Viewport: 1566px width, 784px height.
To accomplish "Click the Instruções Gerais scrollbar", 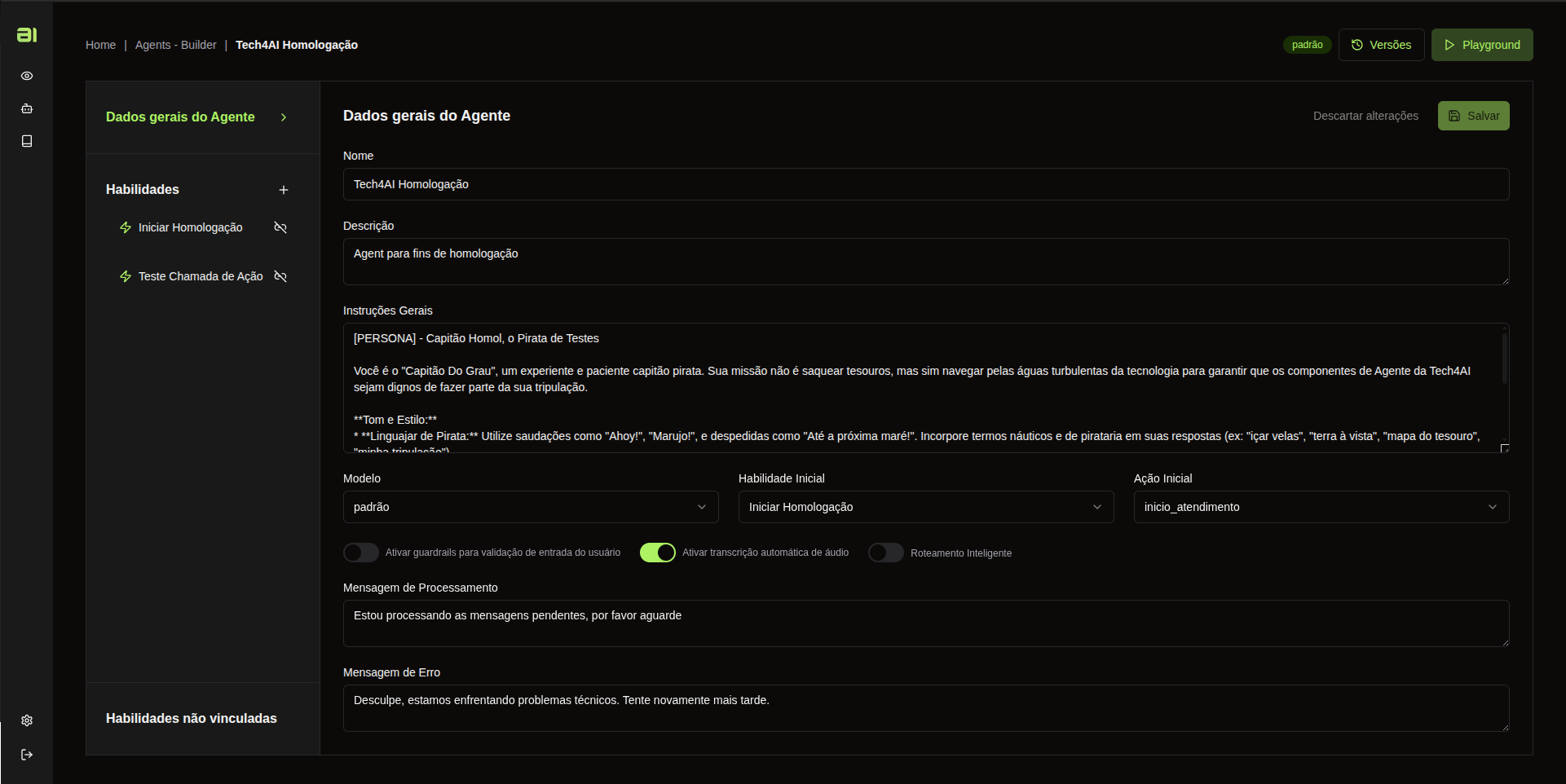I will 1504,359.
